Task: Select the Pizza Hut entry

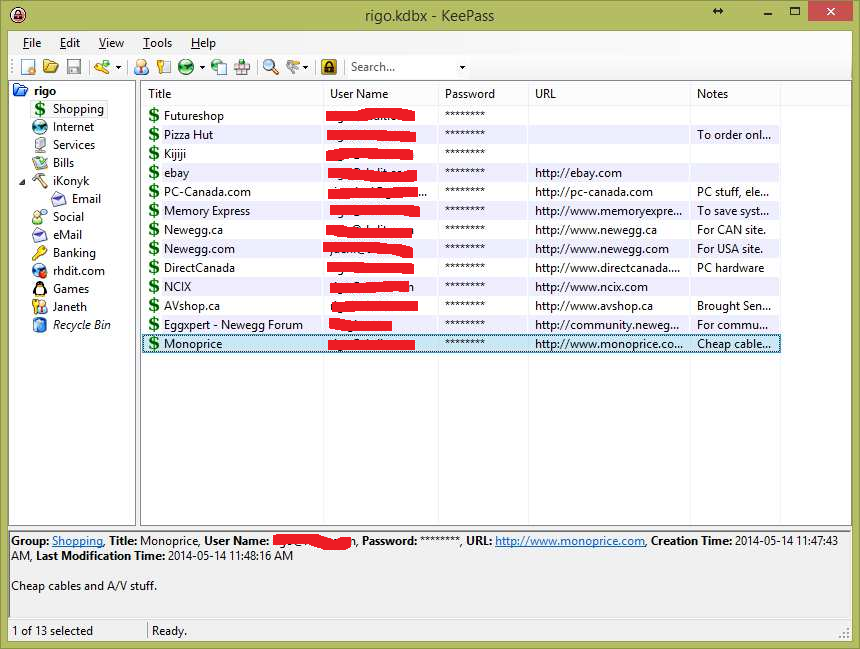Action: click(188, 135)
